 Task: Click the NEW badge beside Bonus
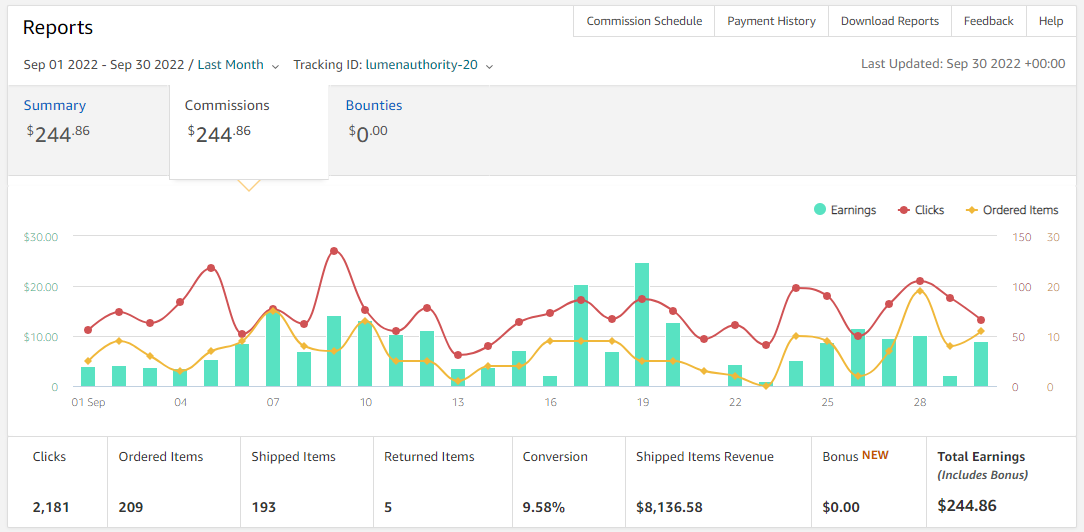tap(875, 455)
